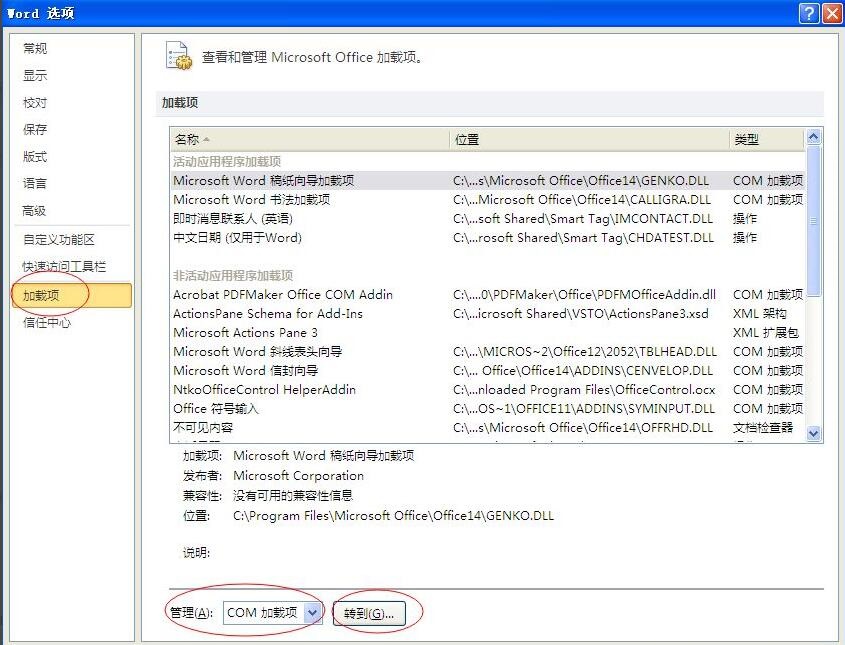Click 活动应用程序加载项 group heading
Image resolution: width=845 pixels, height=645 pixels.
[x=227, y=162]
